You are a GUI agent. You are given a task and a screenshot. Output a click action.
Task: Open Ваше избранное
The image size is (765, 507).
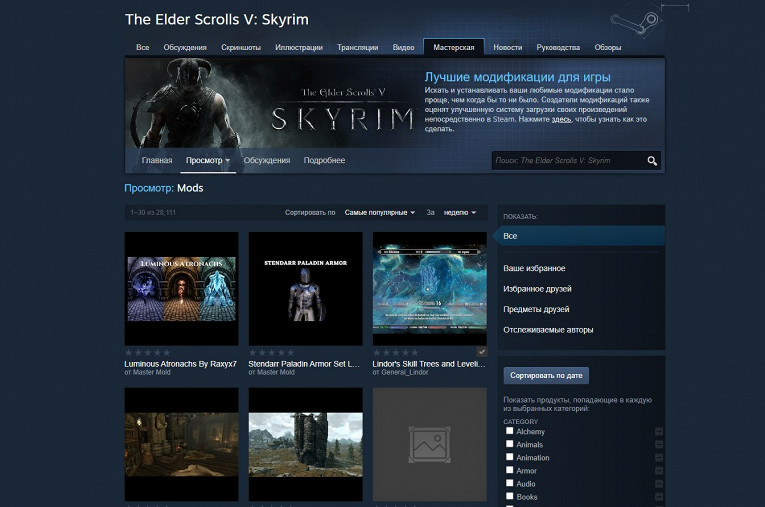pyautogui.click(x=534, y=268)
